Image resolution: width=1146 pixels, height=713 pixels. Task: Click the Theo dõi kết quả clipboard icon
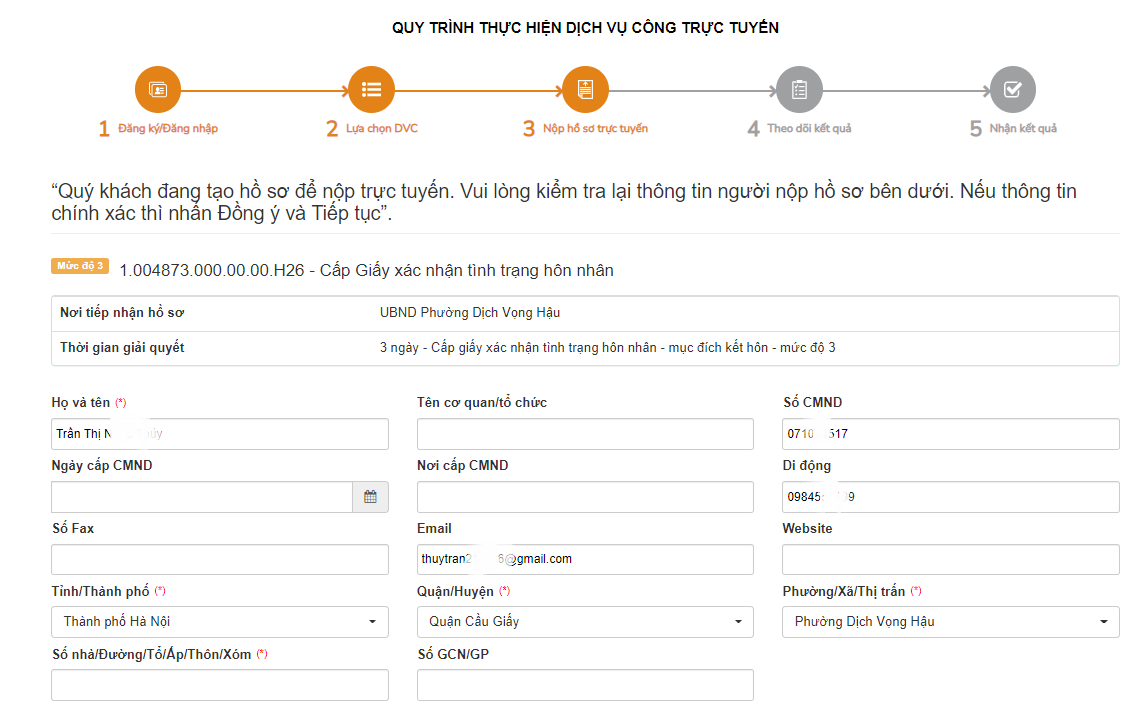point(799,90)
